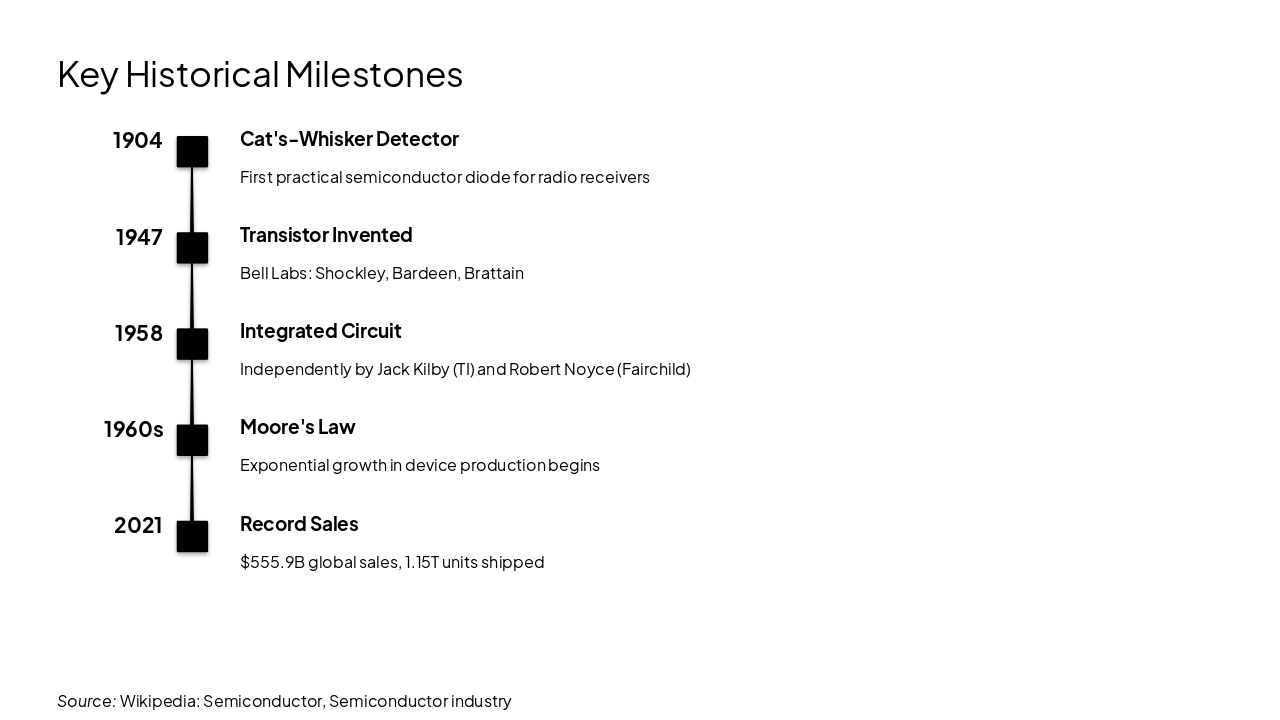Select the 1960s timeline square marker
This screenshot has height=720, width=1280.
[192, 440]
